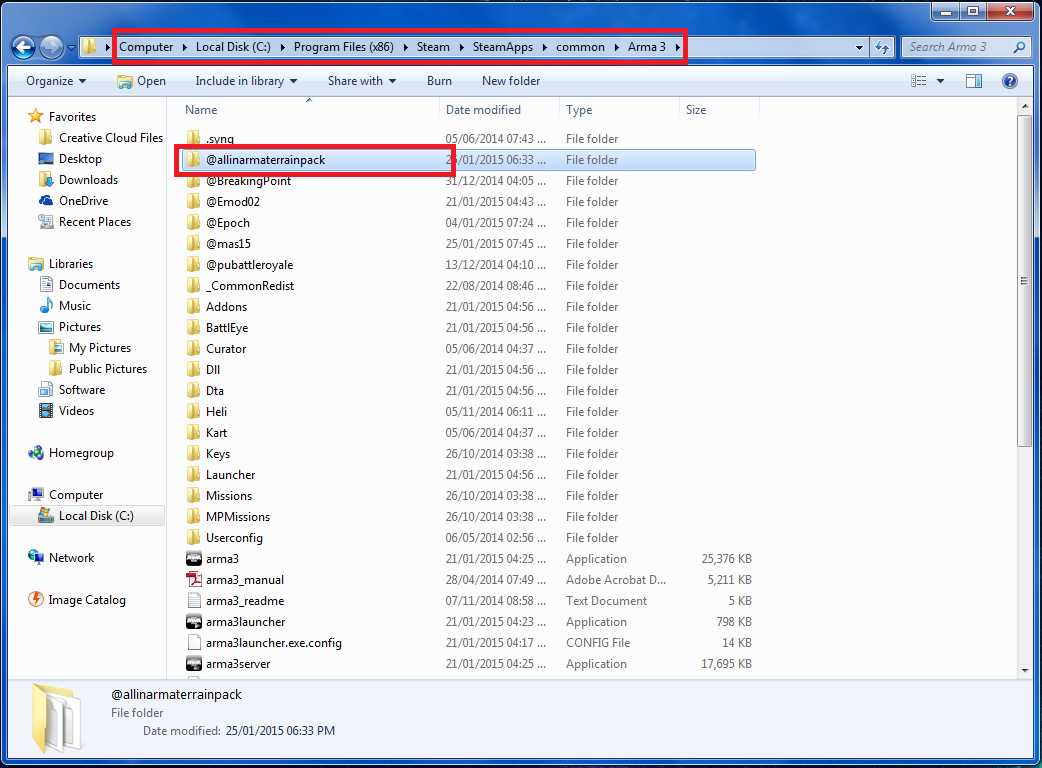1042x768 pixels.
Task: Select the arma3server application icon
Action: pos(193,664)
